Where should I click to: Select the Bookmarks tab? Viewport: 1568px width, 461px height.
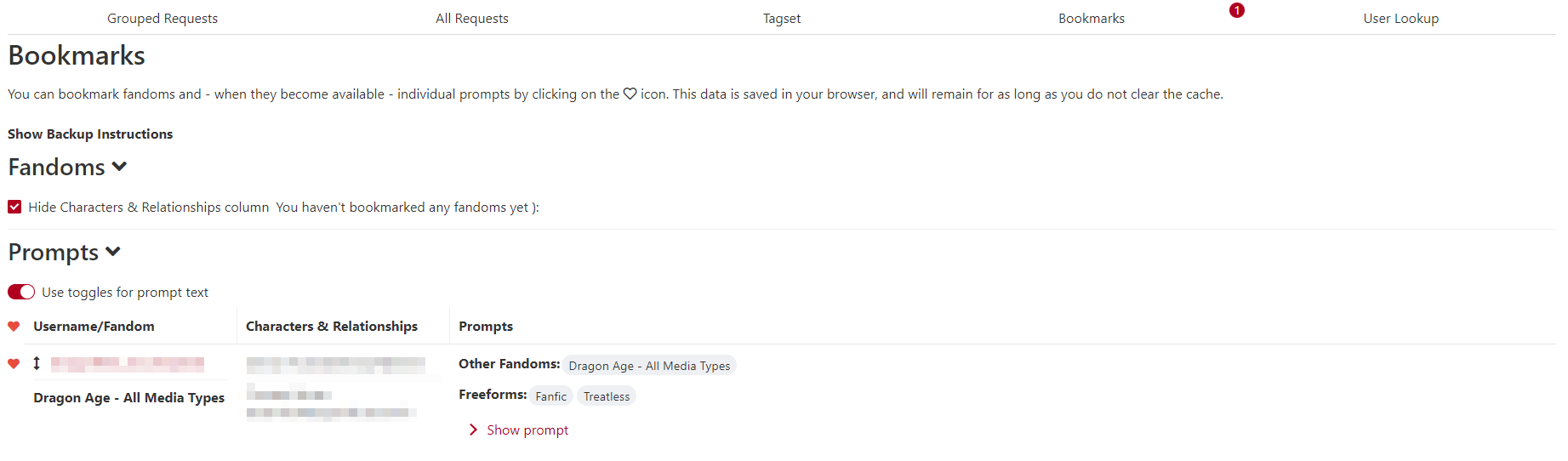pos(1092,18)
